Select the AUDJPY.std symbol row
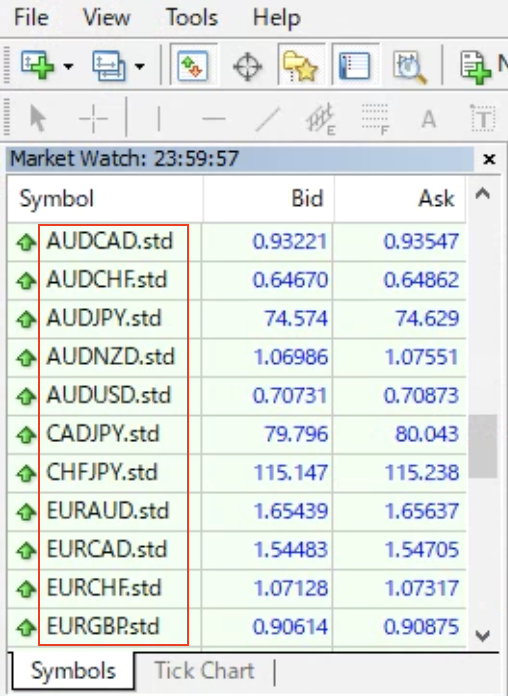This screenshot has height=696, width=508. pos(237,319)
